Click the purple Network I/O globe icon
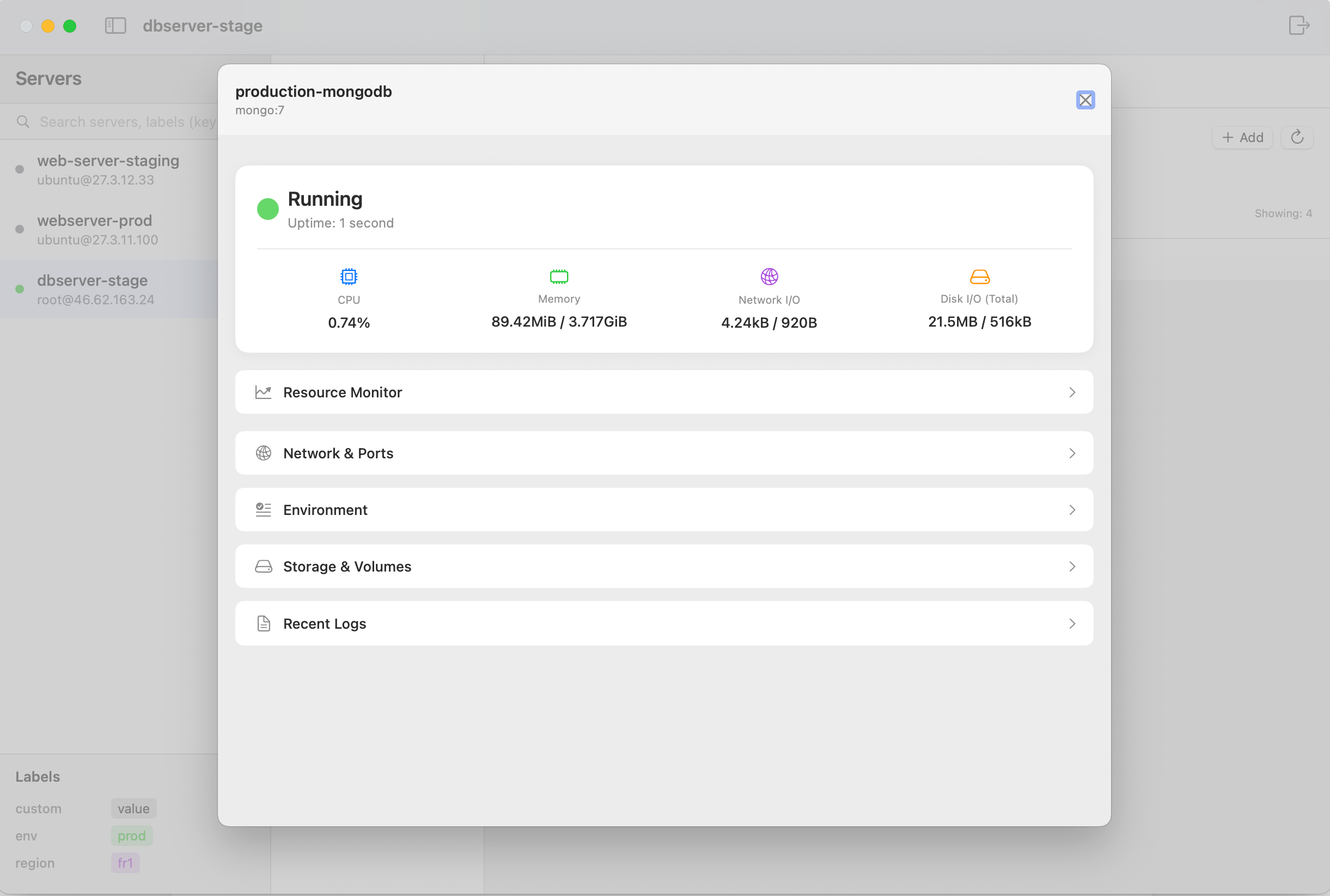This screenshot has height=896, width=1330. 768,277
